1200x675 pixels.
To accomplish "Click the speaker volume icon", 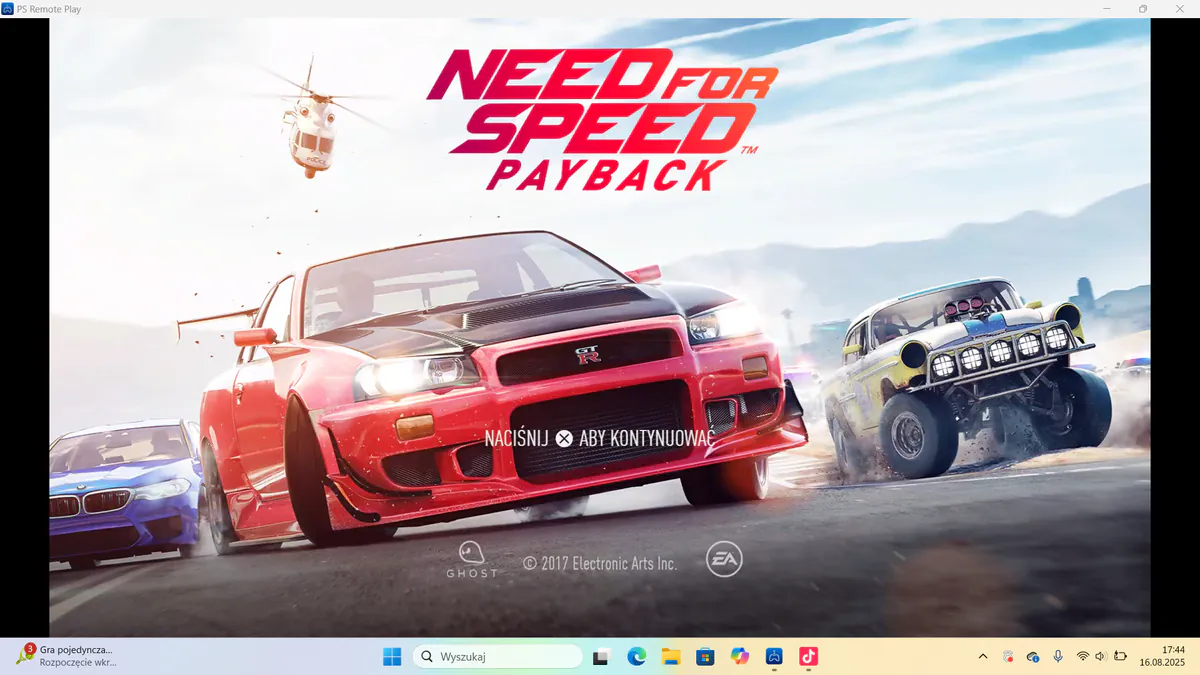I will [1101, 656].
